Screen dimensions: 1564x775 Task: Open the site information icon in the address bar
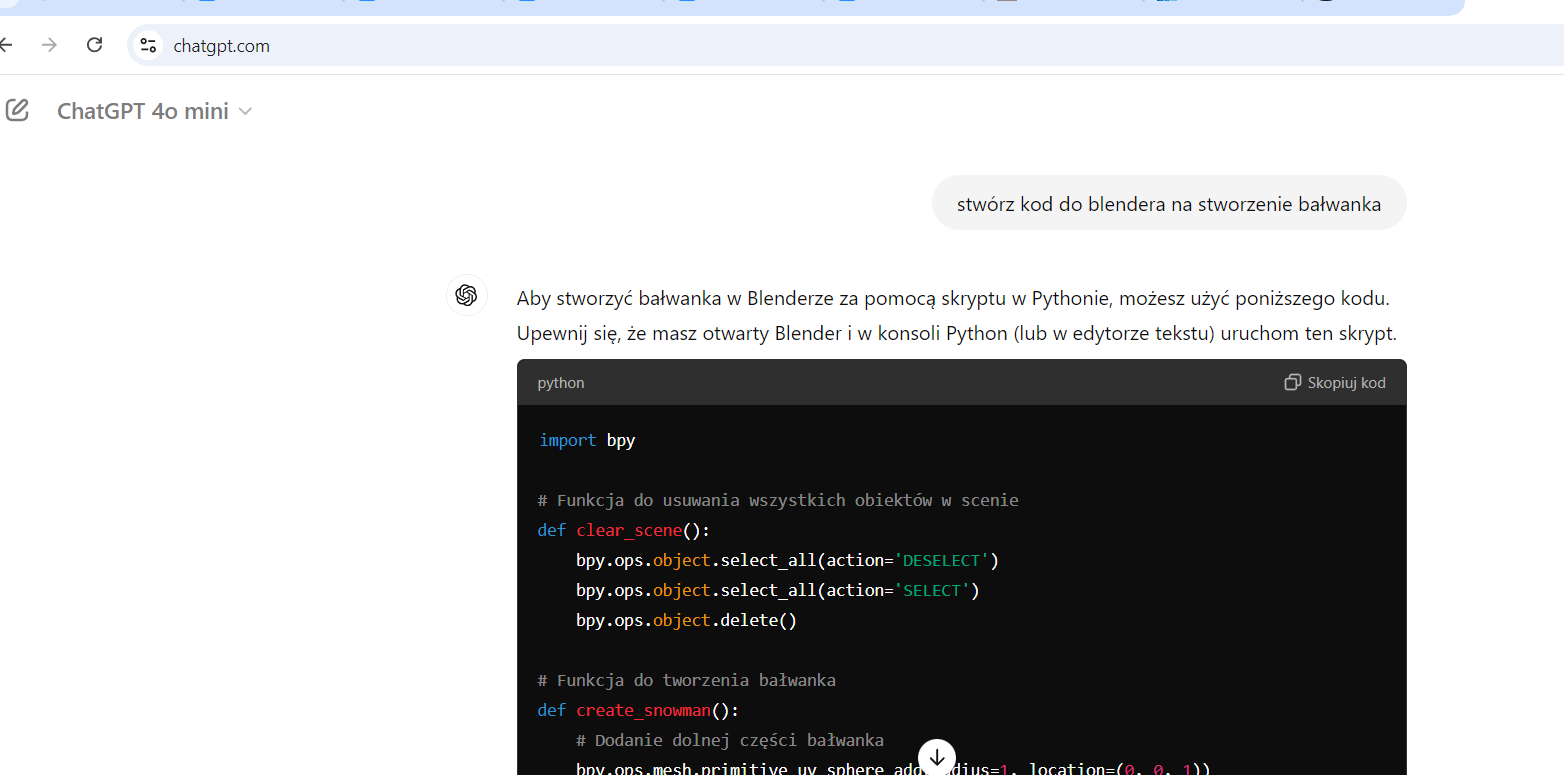coord(148,45)
